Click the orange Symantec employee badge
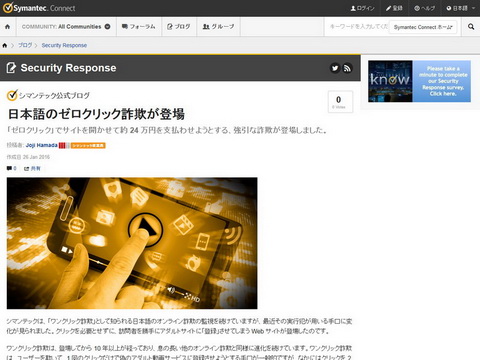480x360 pixels. pos(88,146)
